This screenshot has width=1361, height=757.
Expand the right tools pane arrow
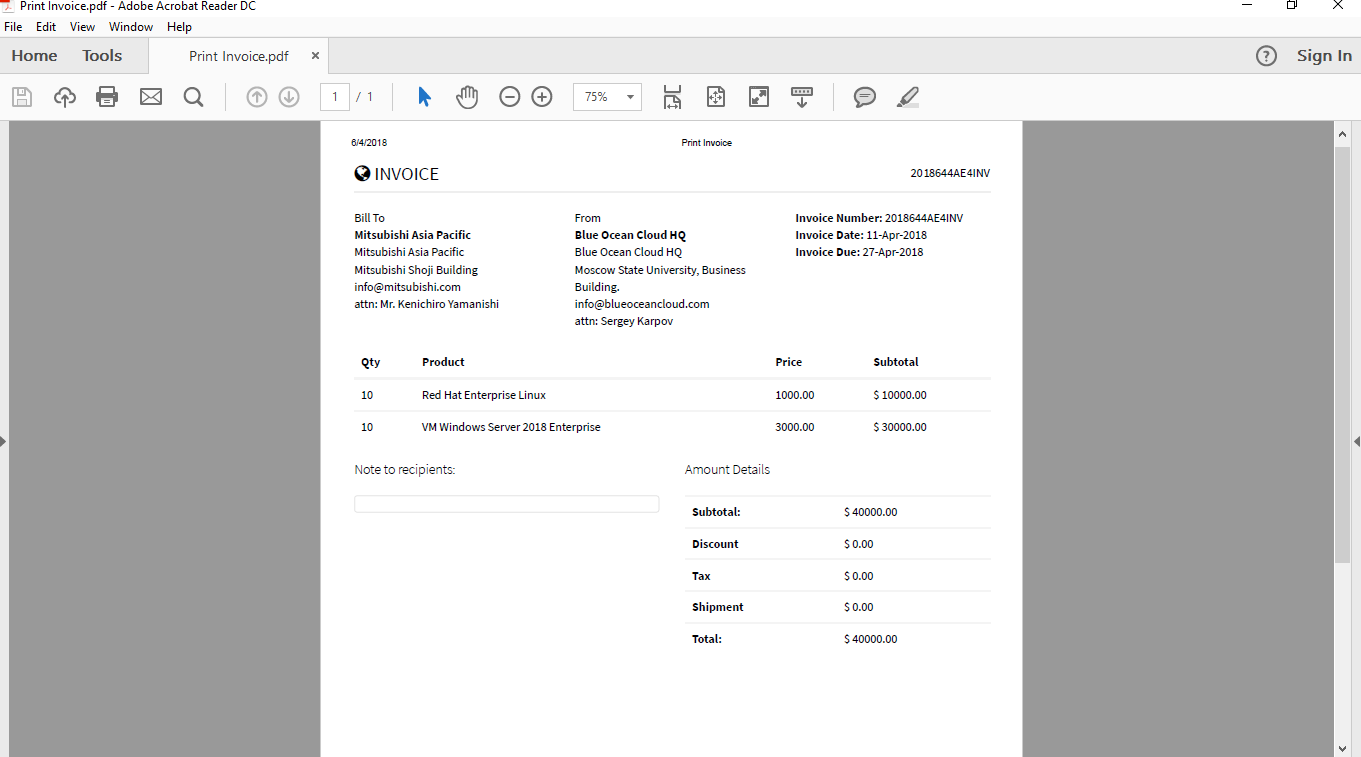coord(1357,441)
